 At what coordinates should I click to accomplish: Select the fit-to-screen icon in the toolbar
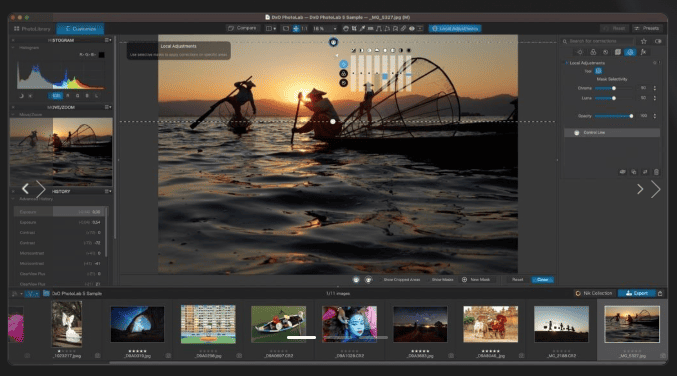(x=286, y=28)
